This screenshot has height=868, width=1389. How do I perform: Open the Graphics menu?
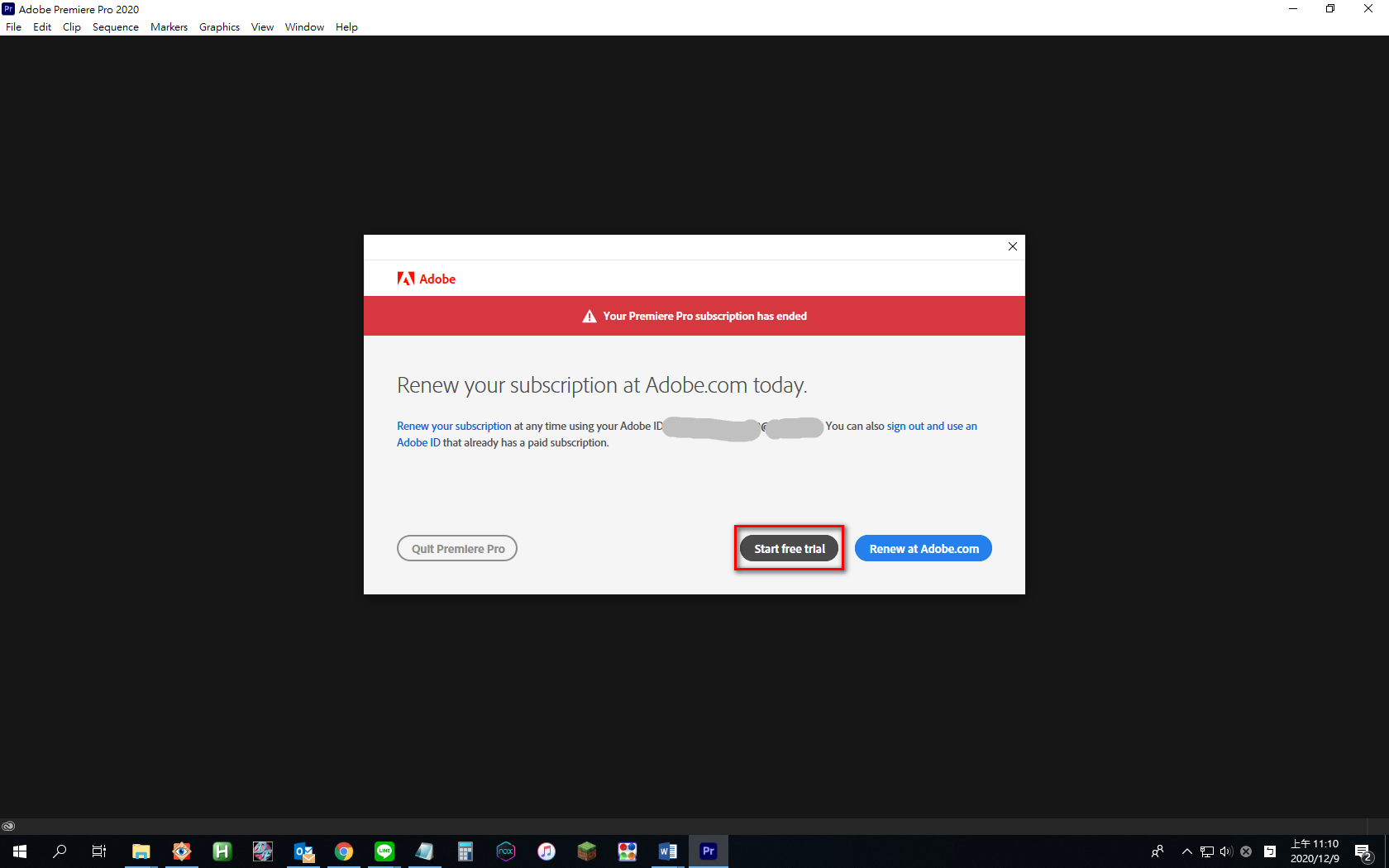[219, 26]
